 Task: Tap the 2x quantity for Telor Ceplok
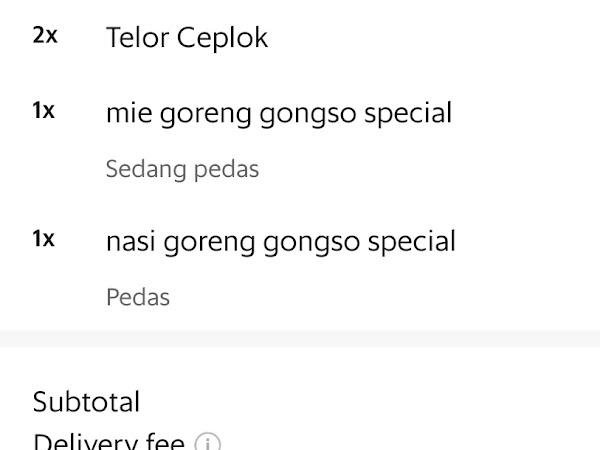click(45, 35)
